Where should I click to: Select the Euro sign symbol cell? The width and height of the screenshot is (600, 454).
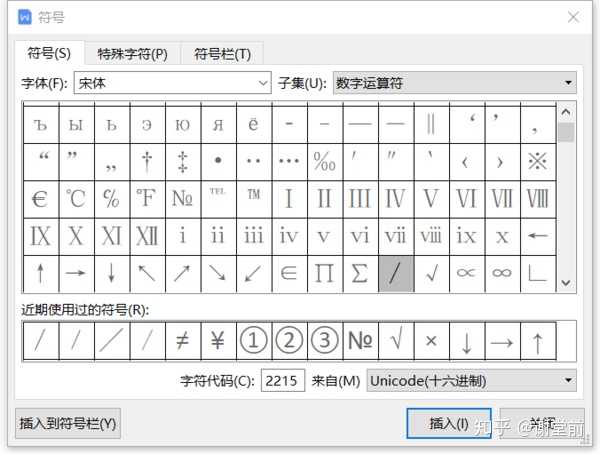(41, 199)
